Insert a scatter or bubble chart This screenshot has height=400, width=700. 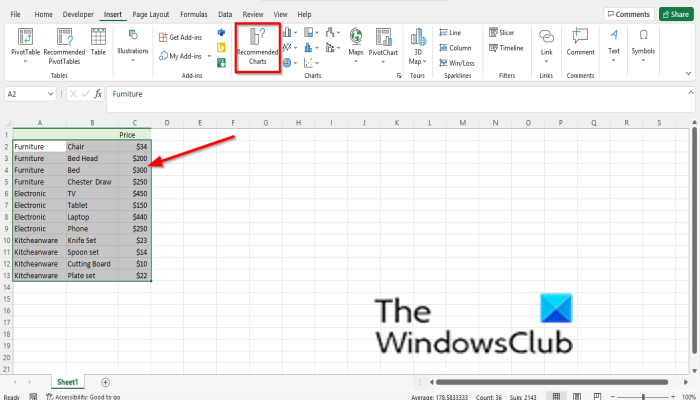(x=308, y=62)
